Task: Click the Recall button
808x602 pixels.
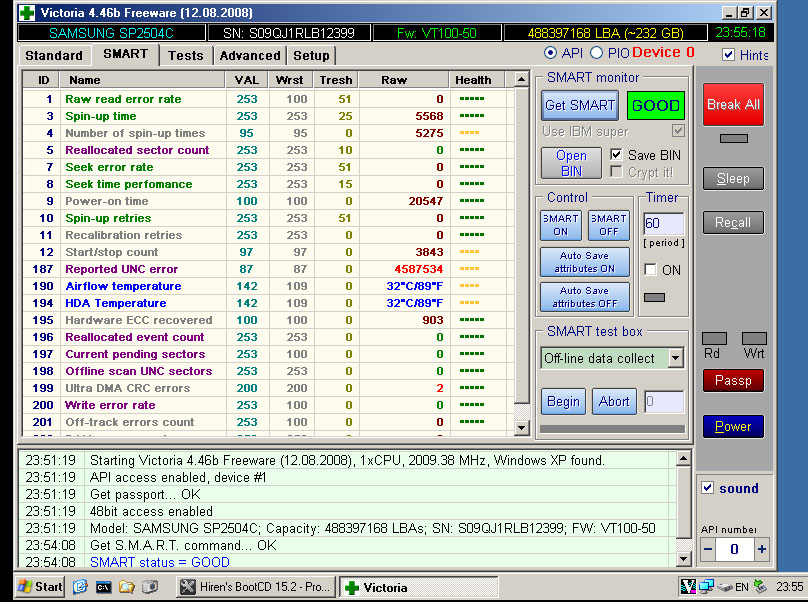Action: [x=733, y=223]
